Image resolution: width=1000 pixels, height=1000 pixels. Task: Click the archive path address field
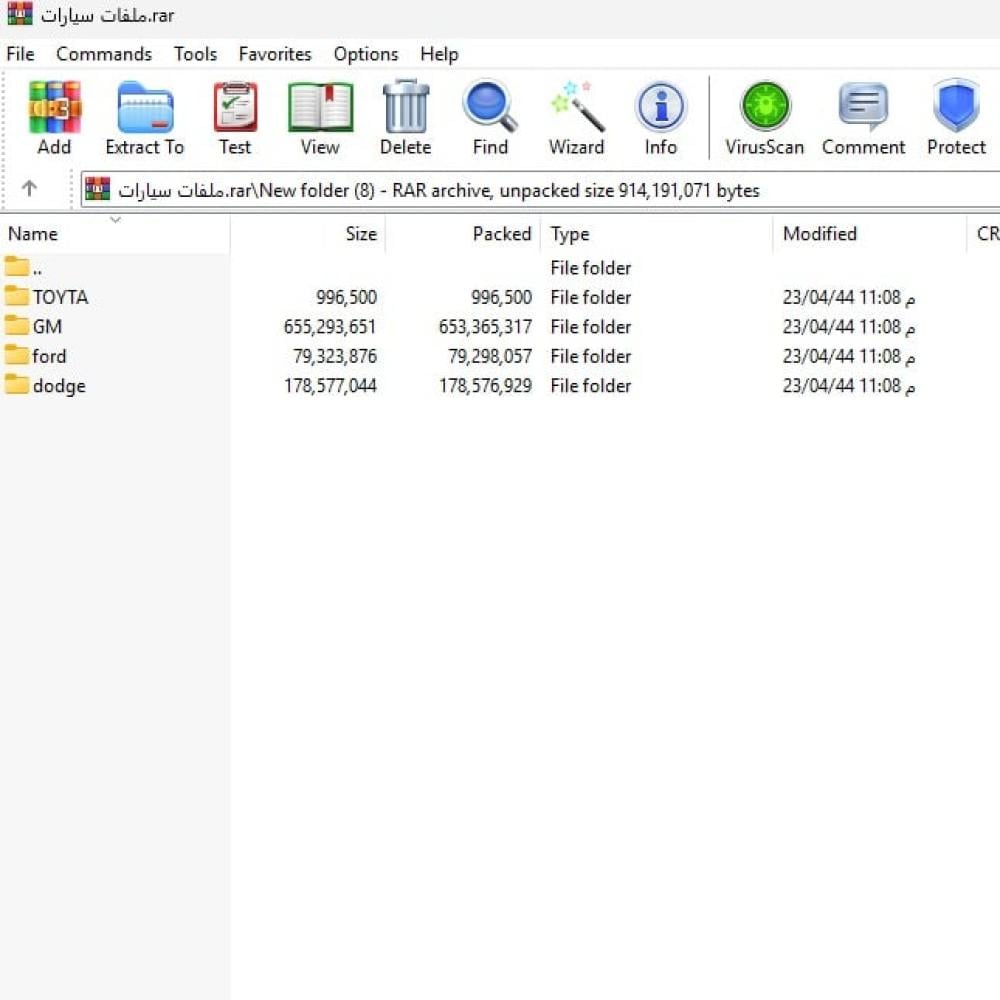click(x=540, y=190)
